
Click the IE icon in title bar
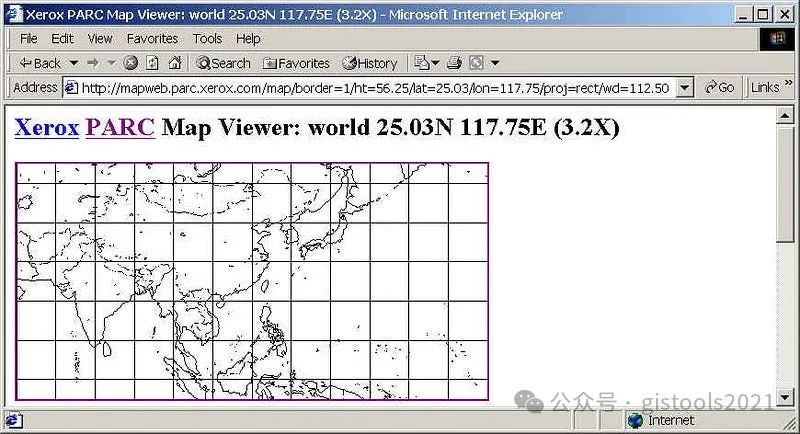14,14
